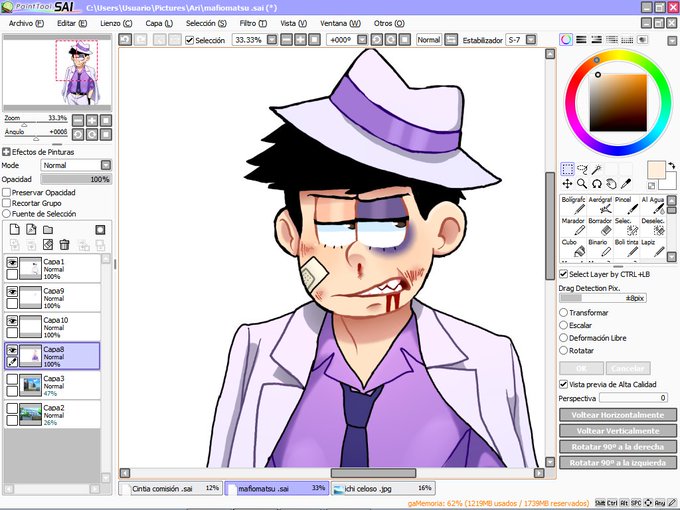This screenshot has width=680, height=510.
Task: Show layer Capa3 visibility box
Action: (x=12, y=379)
